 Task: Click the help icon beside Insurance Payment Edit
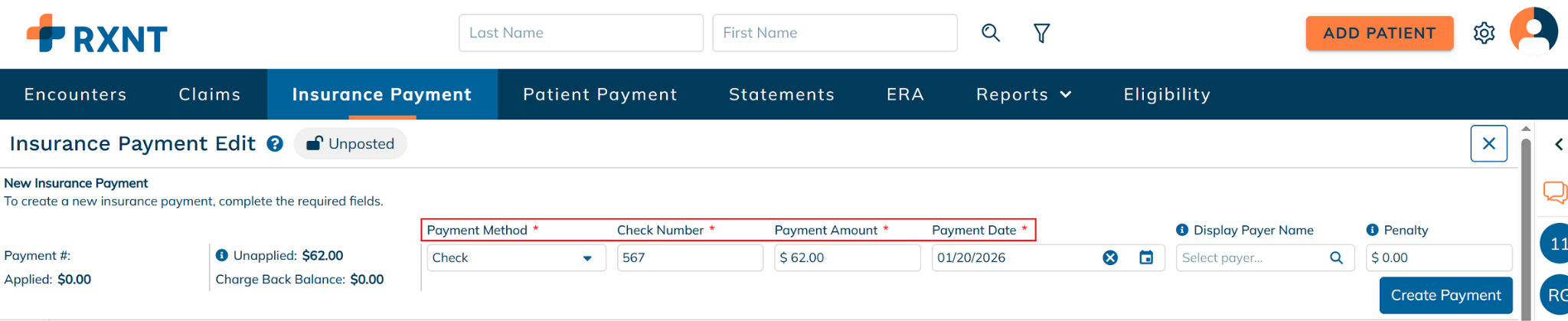tap(275, 144)
